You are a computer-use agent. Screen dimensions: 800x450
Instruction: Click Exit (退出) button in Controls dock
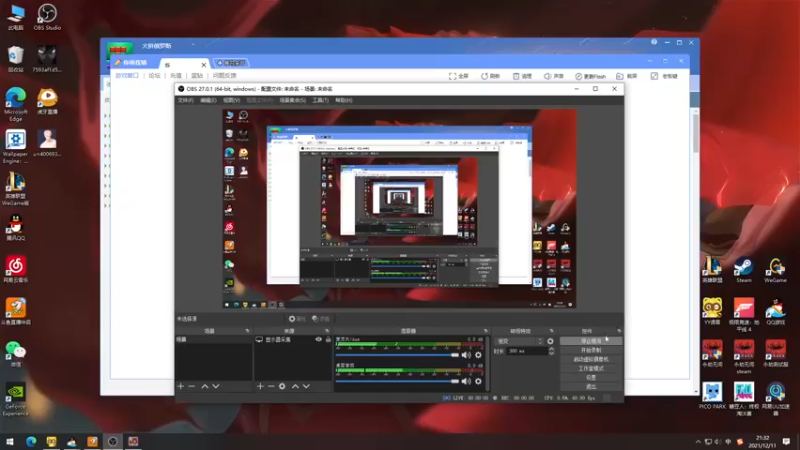coord(591,387)
